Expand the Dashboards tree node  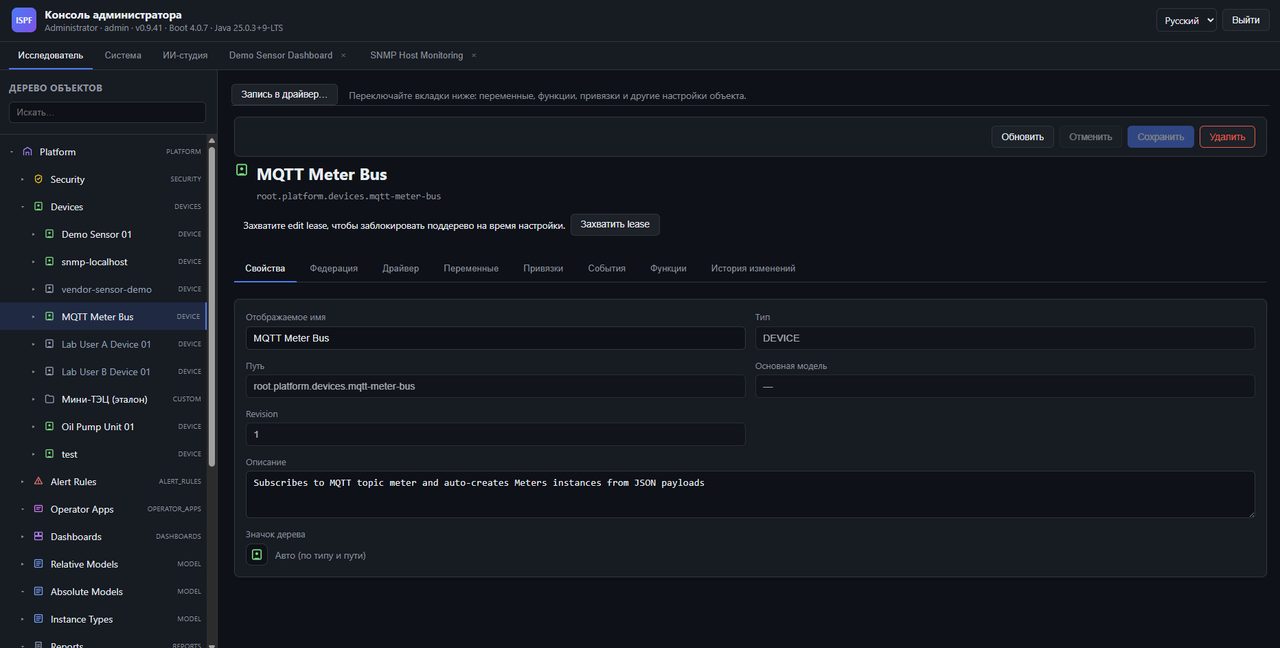22,537
